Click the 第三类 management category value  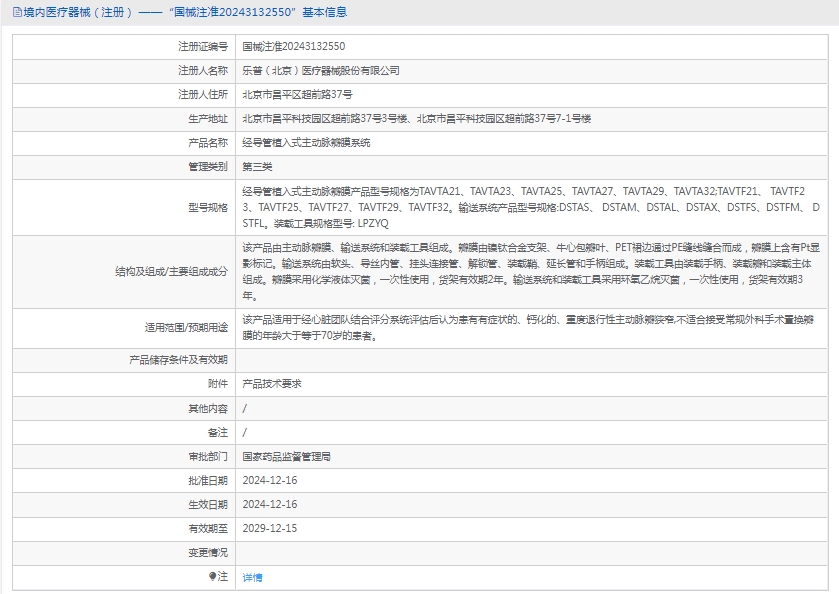point(257,167)
